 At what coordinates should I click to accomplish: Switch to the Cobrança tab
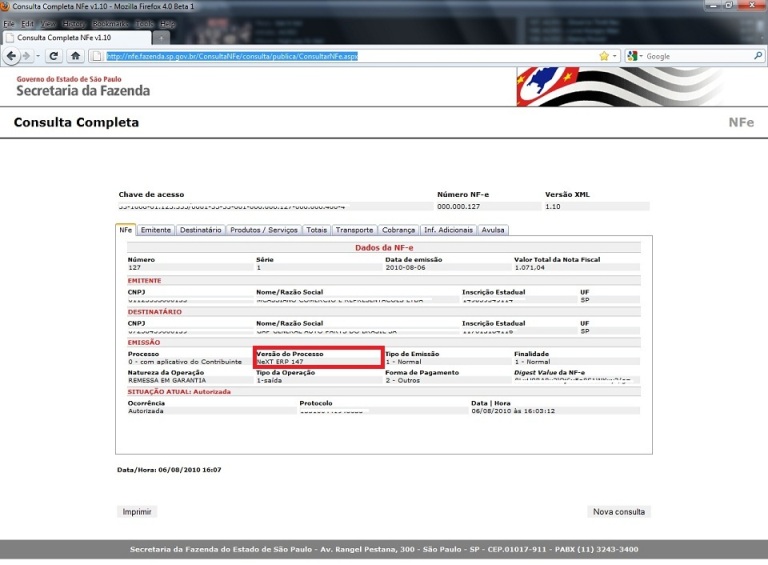pos(398,230)
